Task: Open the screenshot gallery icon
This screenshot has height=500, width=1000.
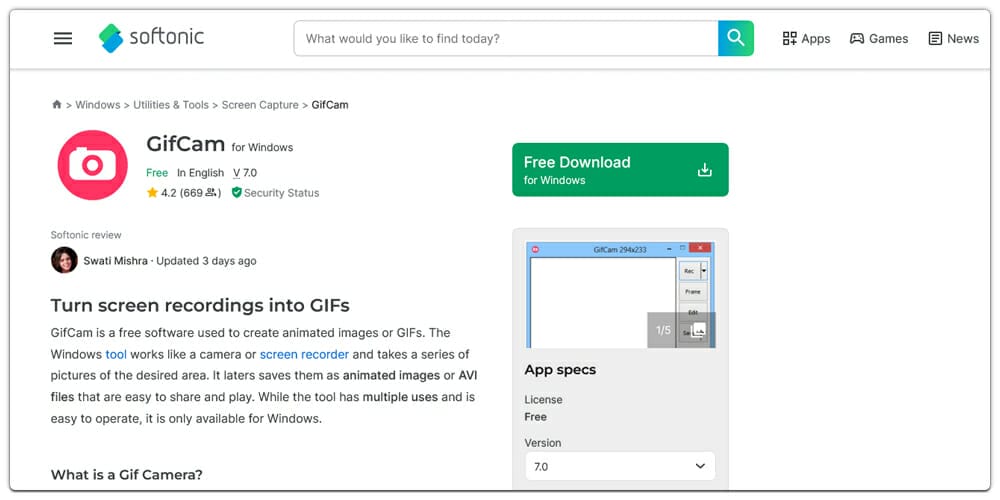Action: [698, 330]
